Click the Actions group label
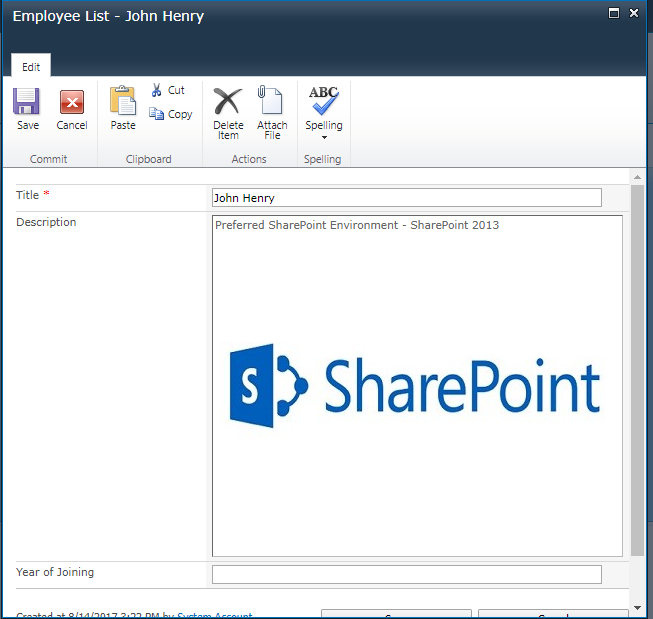 tap(249, 159)
